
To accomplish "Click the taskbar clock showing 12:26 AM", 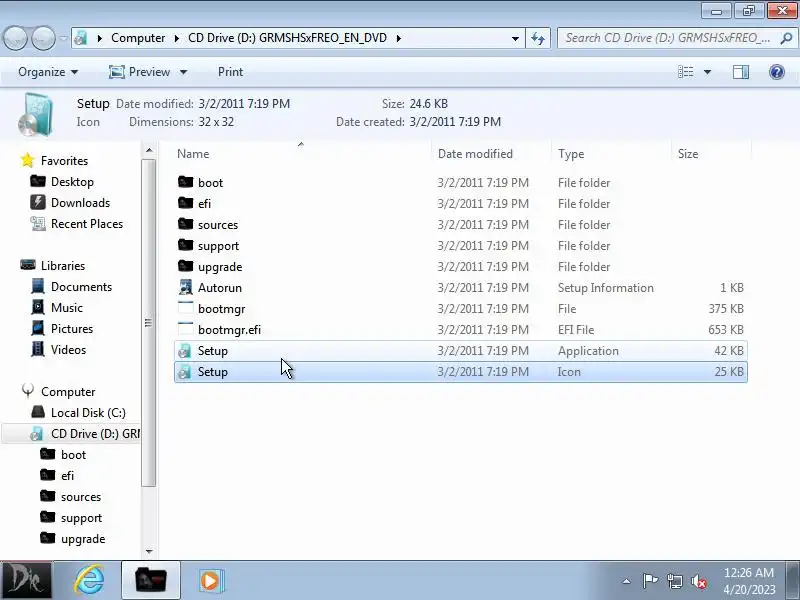I will tap(748, 581).
